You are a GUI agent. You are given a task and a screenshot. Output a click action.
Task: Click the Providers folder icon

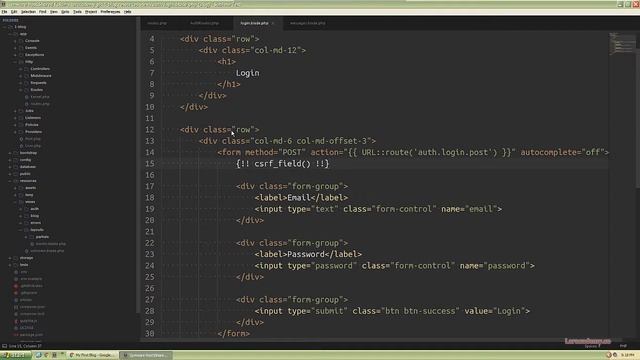(x=21, y=132)
